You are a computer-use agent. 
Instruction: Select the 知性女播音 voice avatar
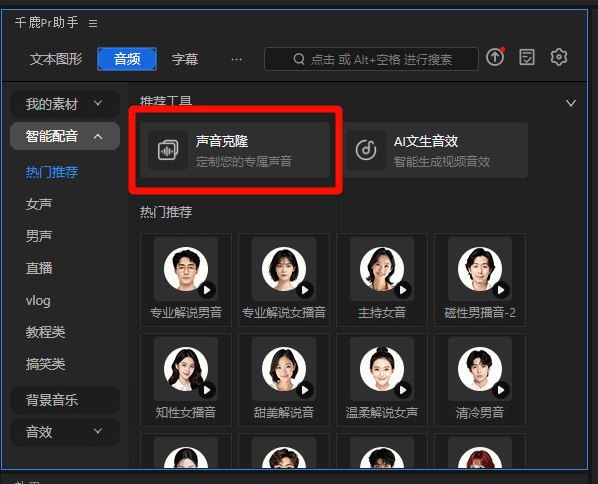186,369
